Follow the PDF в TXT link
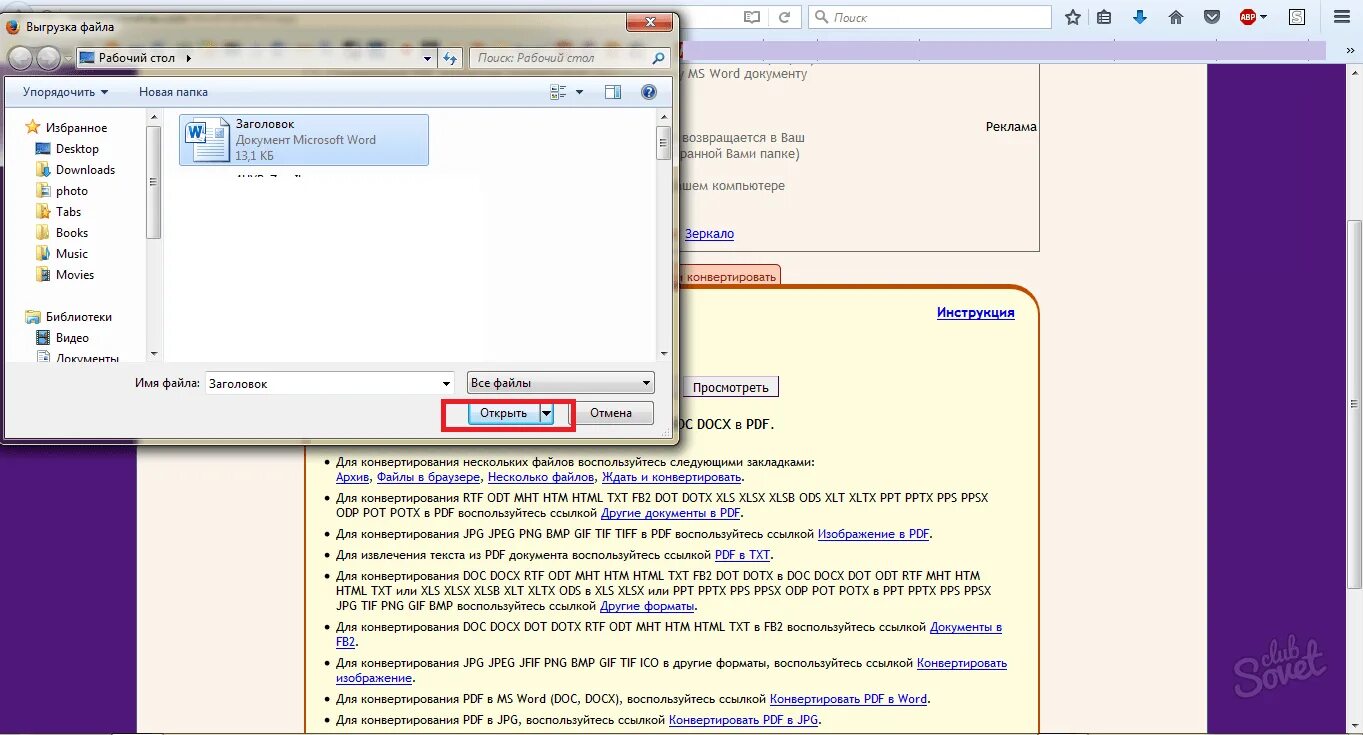Viewport: 1363px width, 735px height. click(x=743, y=555)
